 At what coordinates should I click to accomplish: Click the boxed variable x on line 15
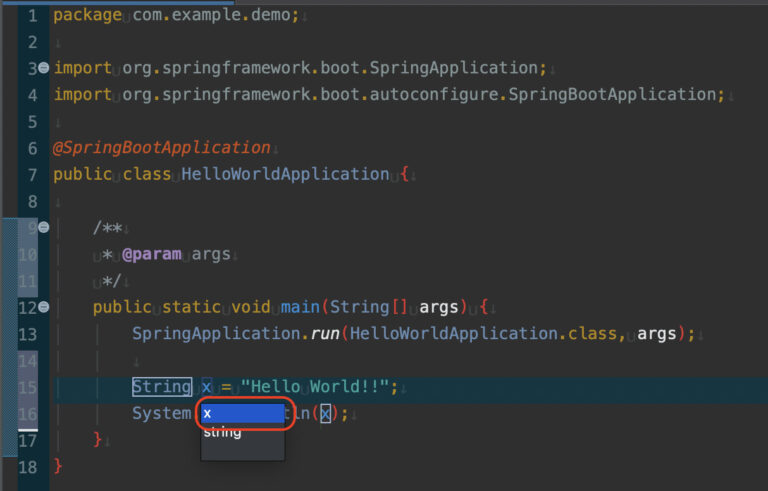[207, 387]
